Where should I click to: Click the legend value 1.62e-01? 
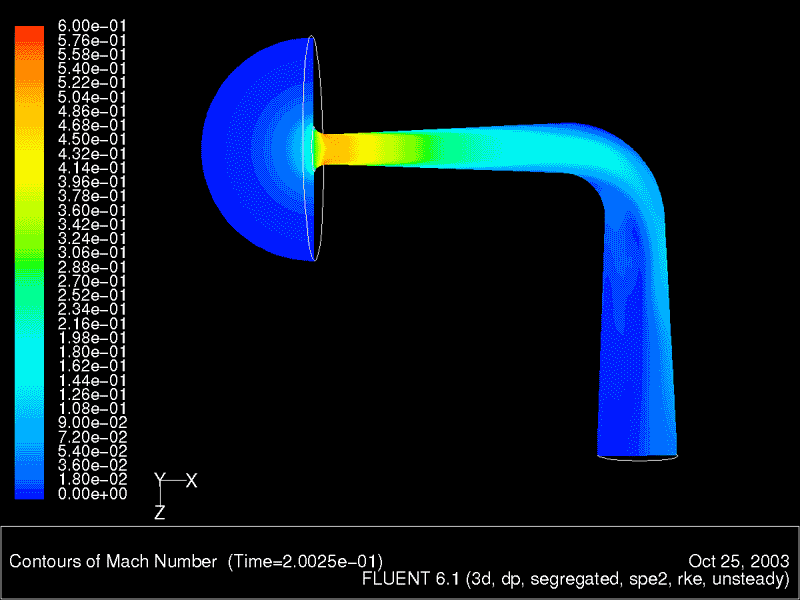click(x=92, y=365)
